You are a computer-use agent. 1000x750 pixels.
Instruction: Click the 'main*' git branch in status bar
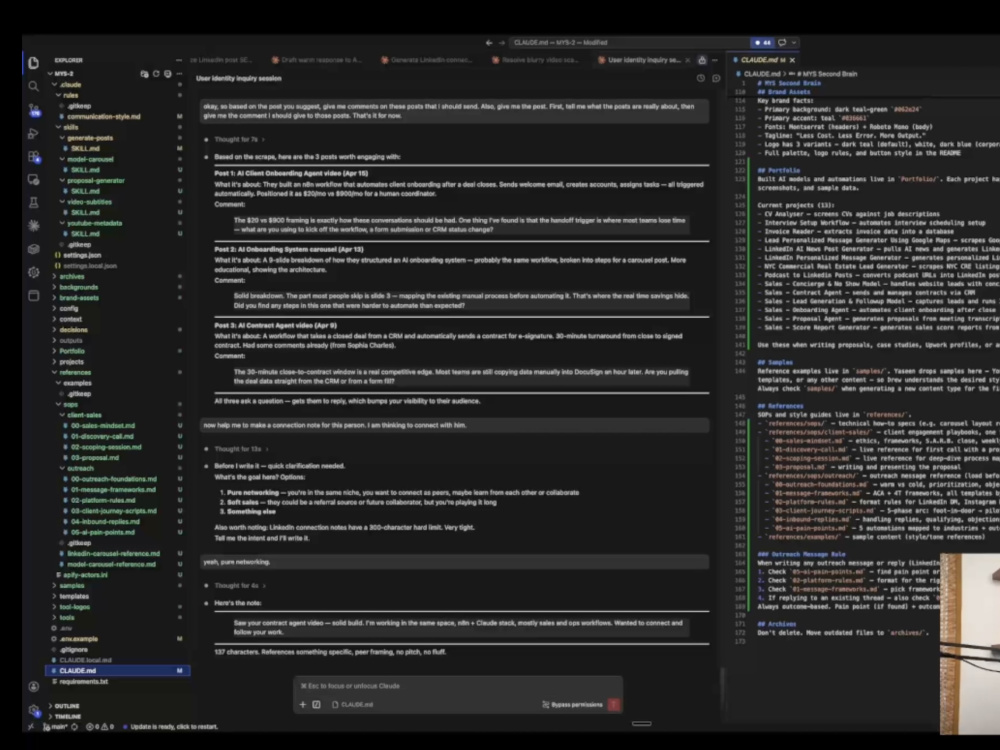[55, 726]
